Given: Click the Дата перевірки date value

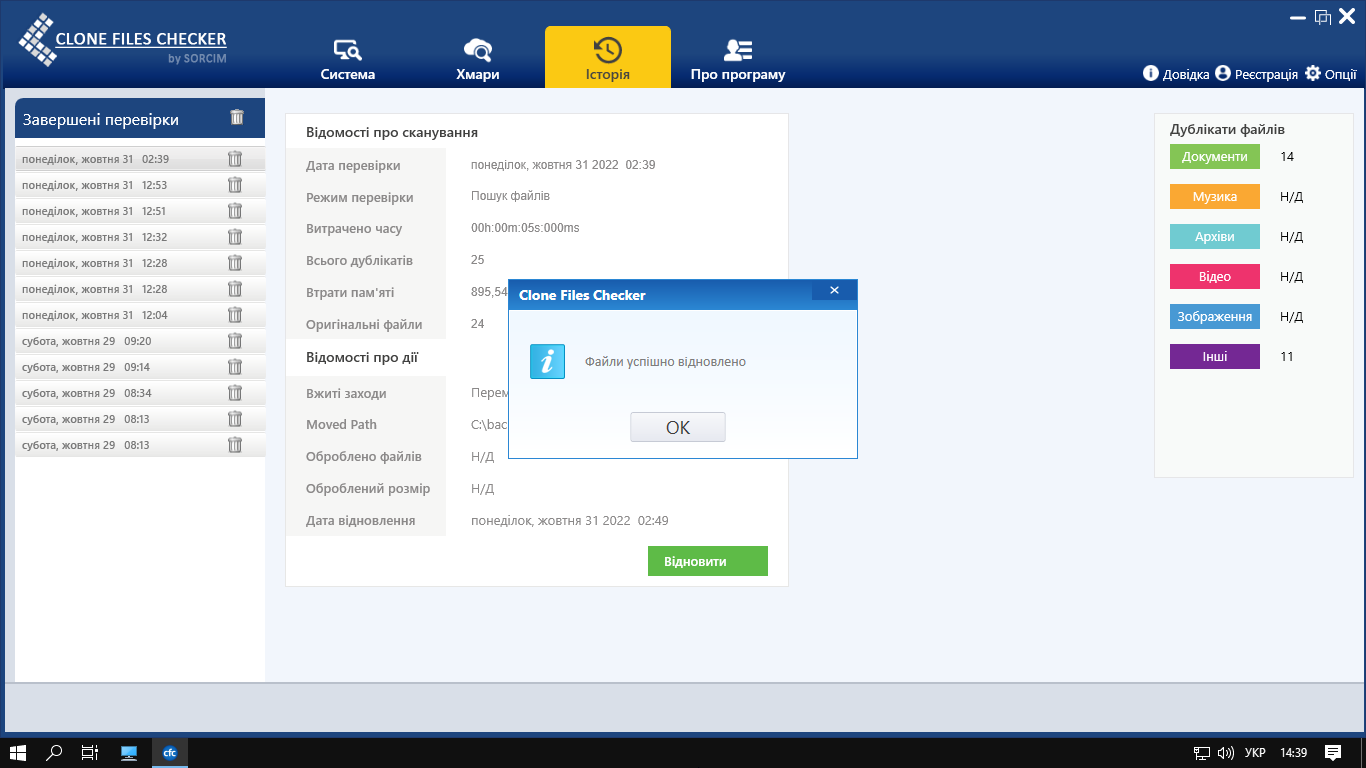Looking at the screenshot, I should tap(563, 165).
